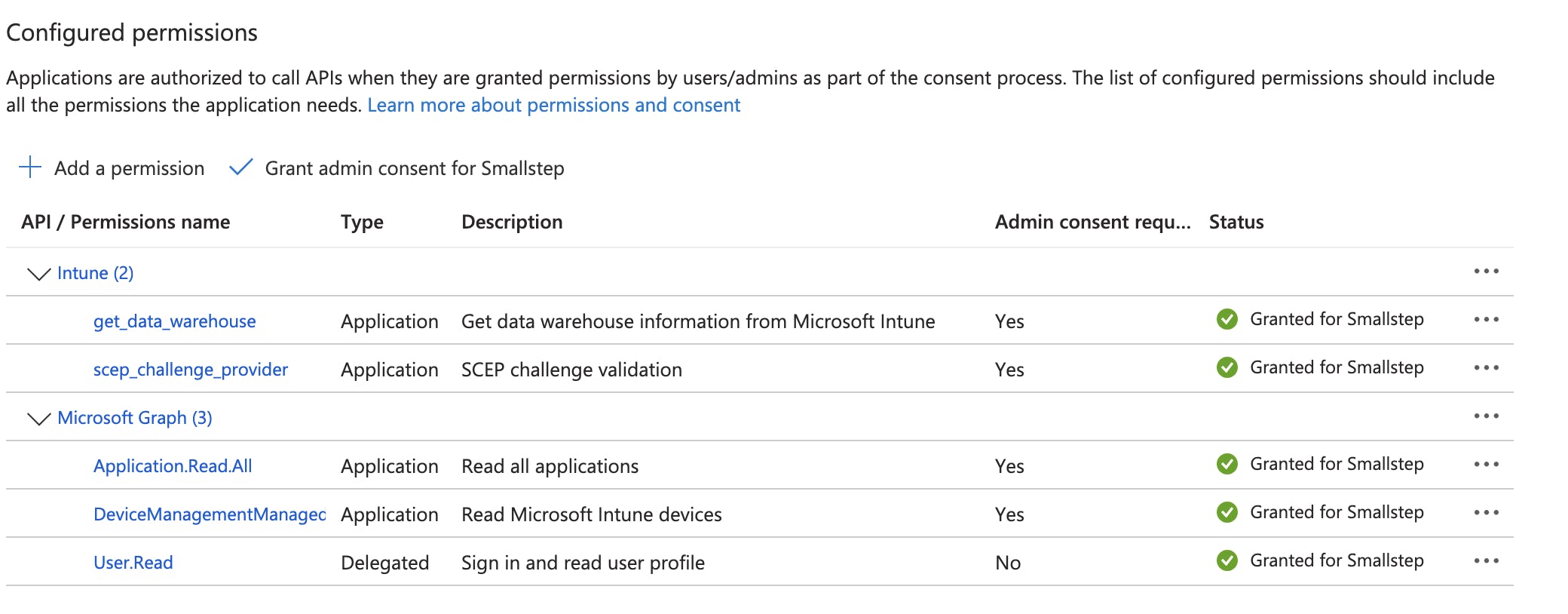This screenshot has width=1568, height=614.
Task: Click the plus icon for Add a permission
Action: 30,167
